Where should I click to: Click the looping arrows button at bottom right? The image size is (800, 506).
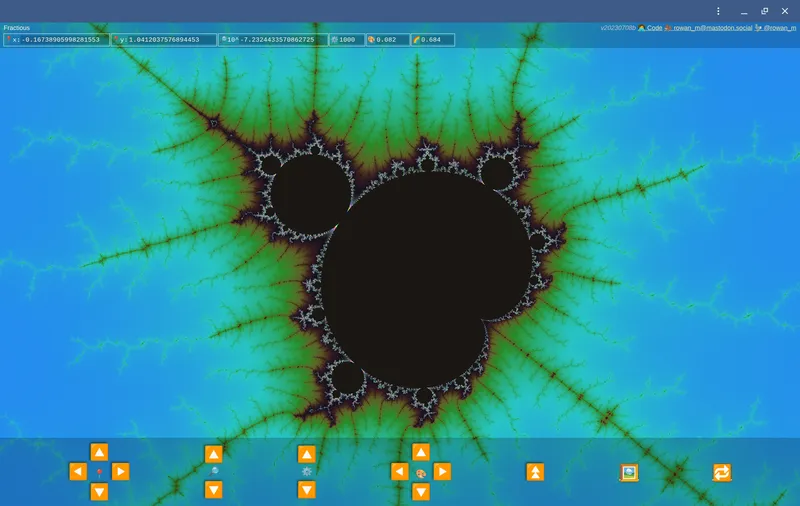pyautogui.click(x=721, y=472)
